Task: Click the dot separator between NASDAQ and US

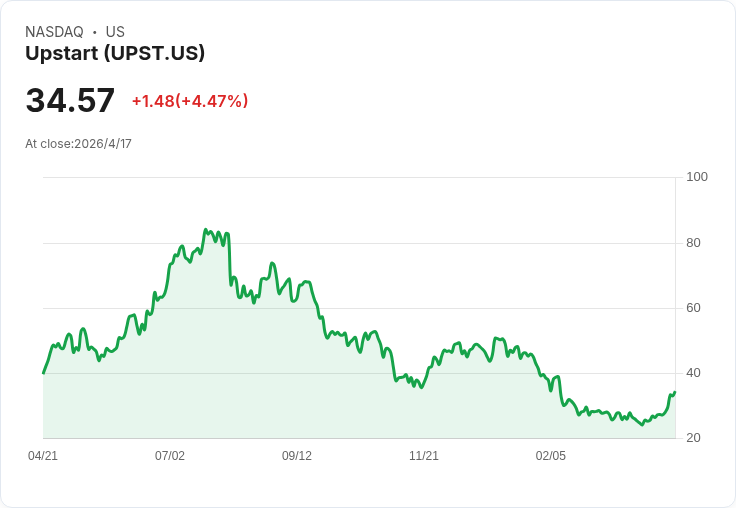Action: (x=95, y=32)
